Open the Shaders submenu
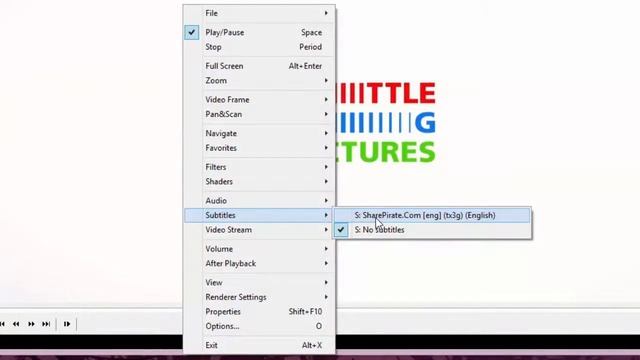This screenshot has width=640, height=360. pyautogui.click(x=259, y=182)
